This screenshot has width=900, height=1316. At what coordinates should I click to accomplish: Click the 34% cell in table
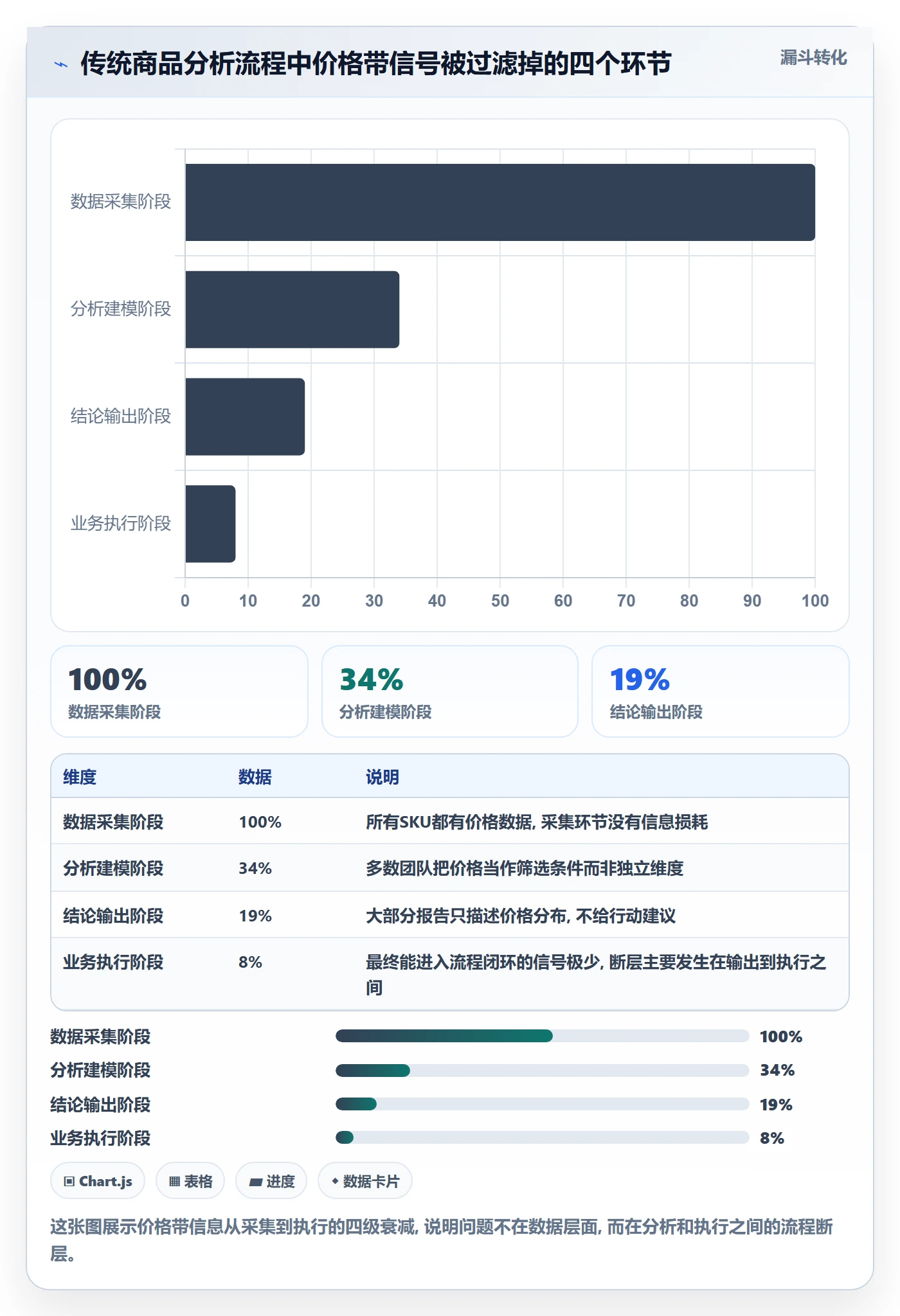[x=255, y=868]
